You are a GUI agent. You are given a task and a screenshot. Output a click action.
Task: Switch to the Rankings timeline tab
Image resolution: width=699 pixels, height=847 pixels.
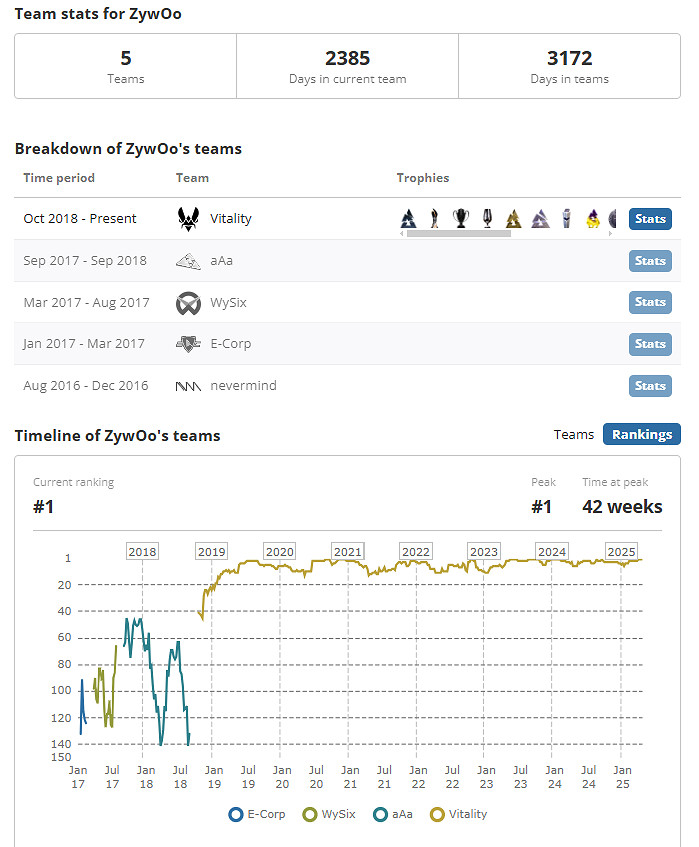[641, 434]
